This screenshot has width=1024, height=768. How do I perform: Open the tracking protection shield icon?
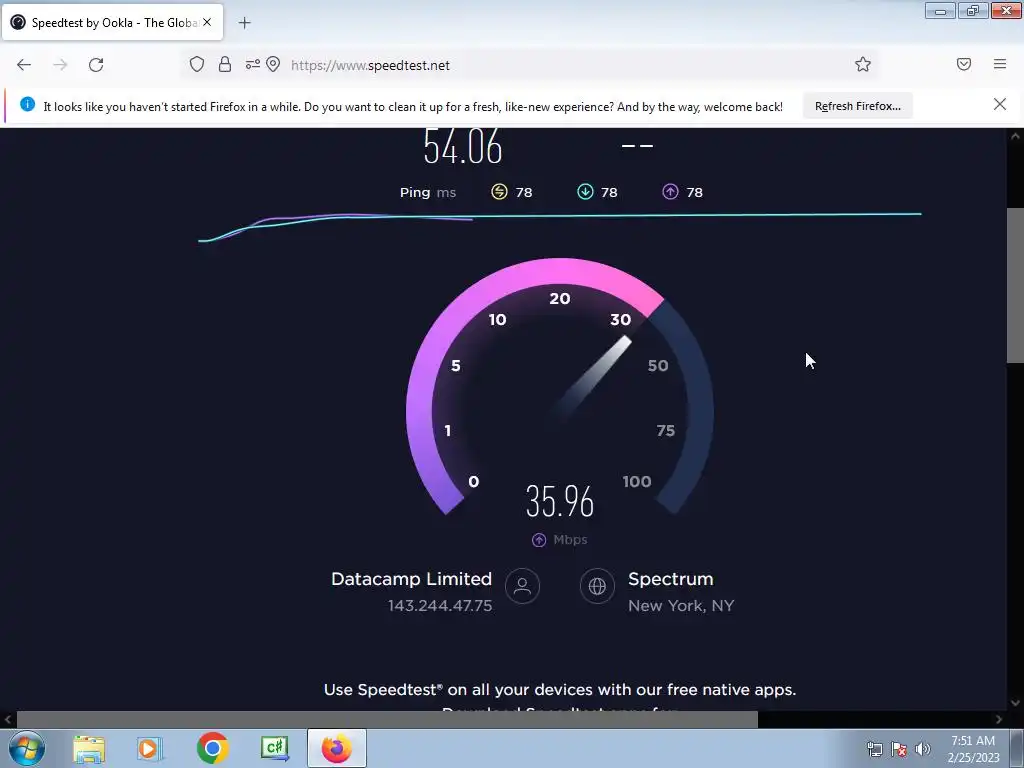(x=197, y=64)
